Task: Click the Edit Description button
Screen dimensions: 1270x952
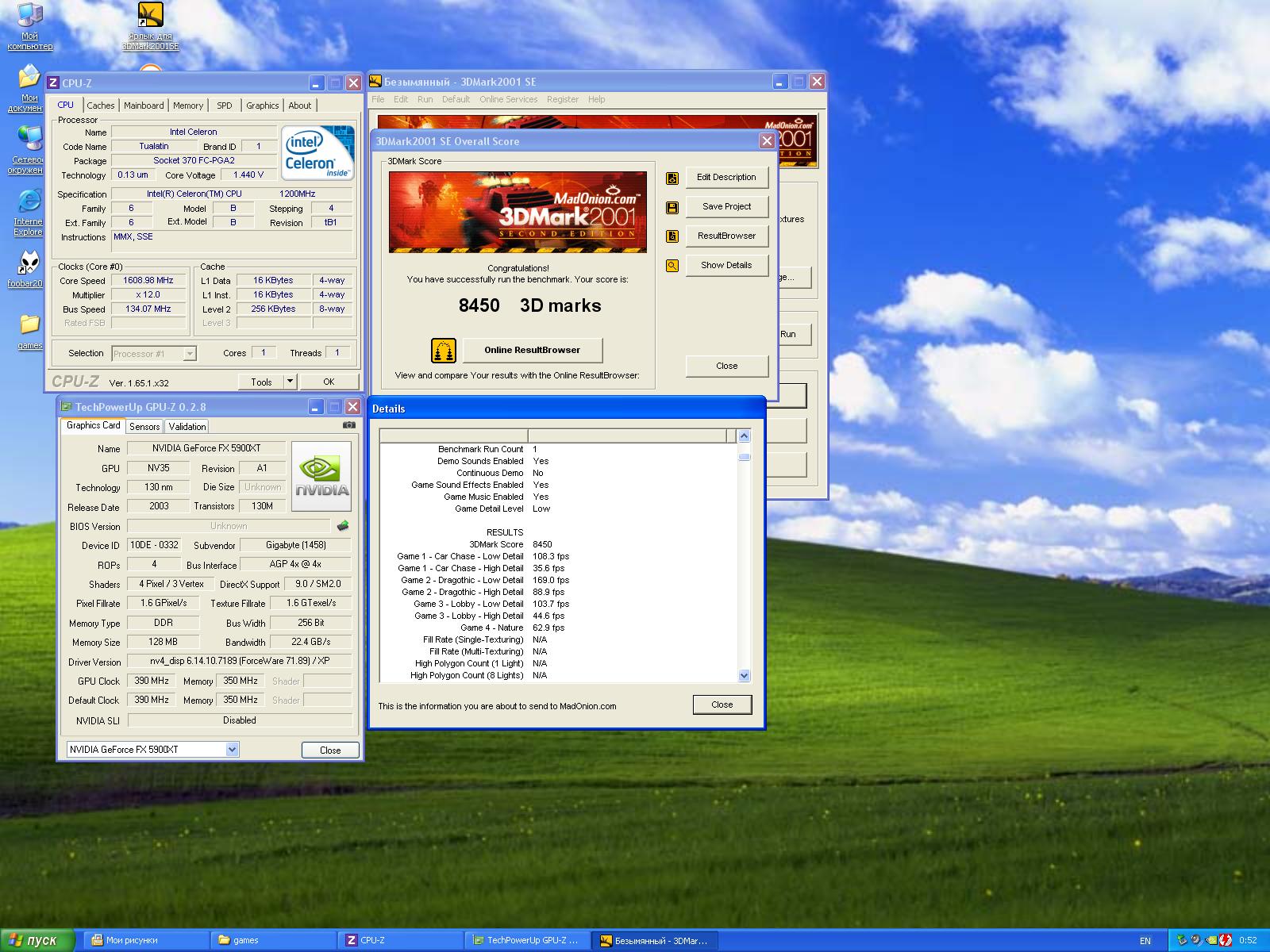Action: pyautogui.click(x=726, y=178)
